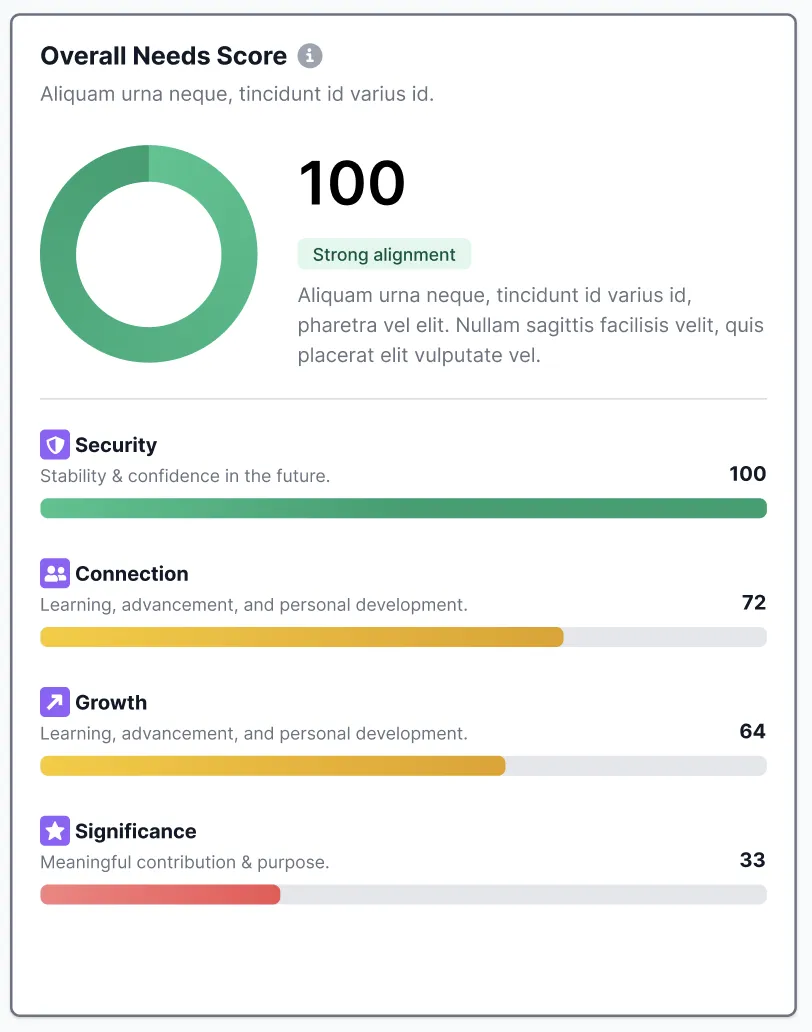Click the Connection people icon
Screen dimensions: 812x1032
point(55,573)
